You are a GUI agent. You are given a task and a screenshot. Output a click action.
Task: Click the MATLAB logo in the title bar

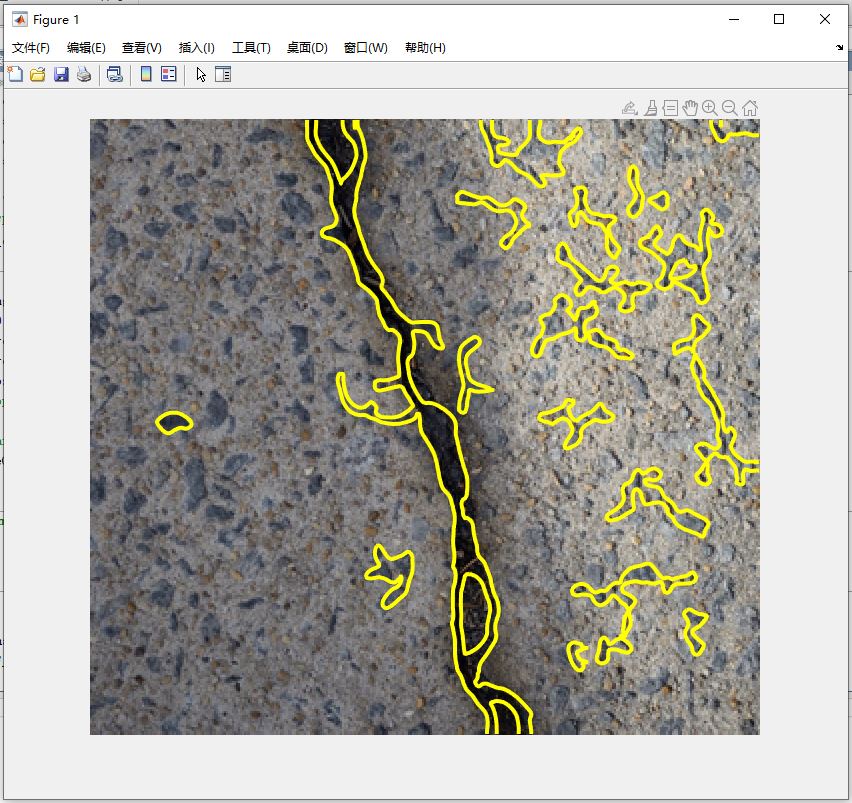coord(20,20)
